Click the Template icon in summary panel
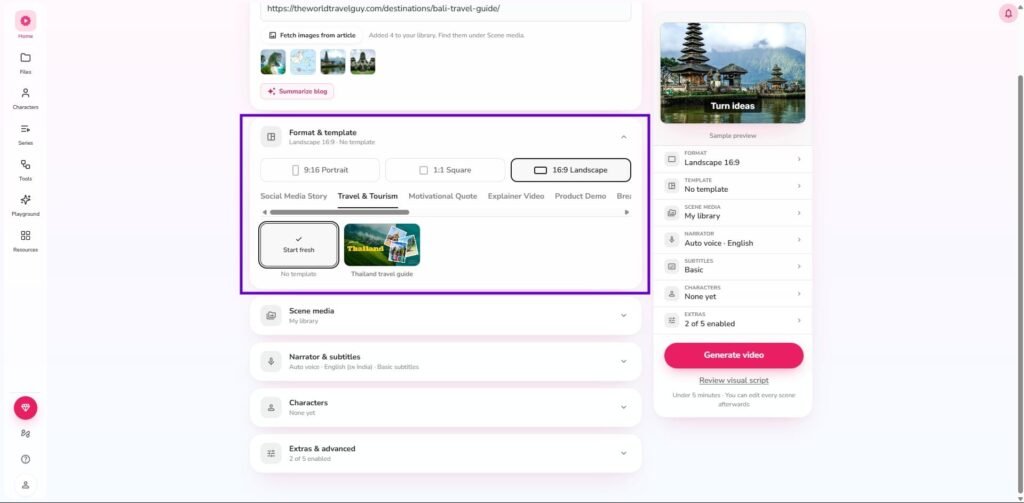The width and height of the screenshot is (1024, 503). [671, 186]
